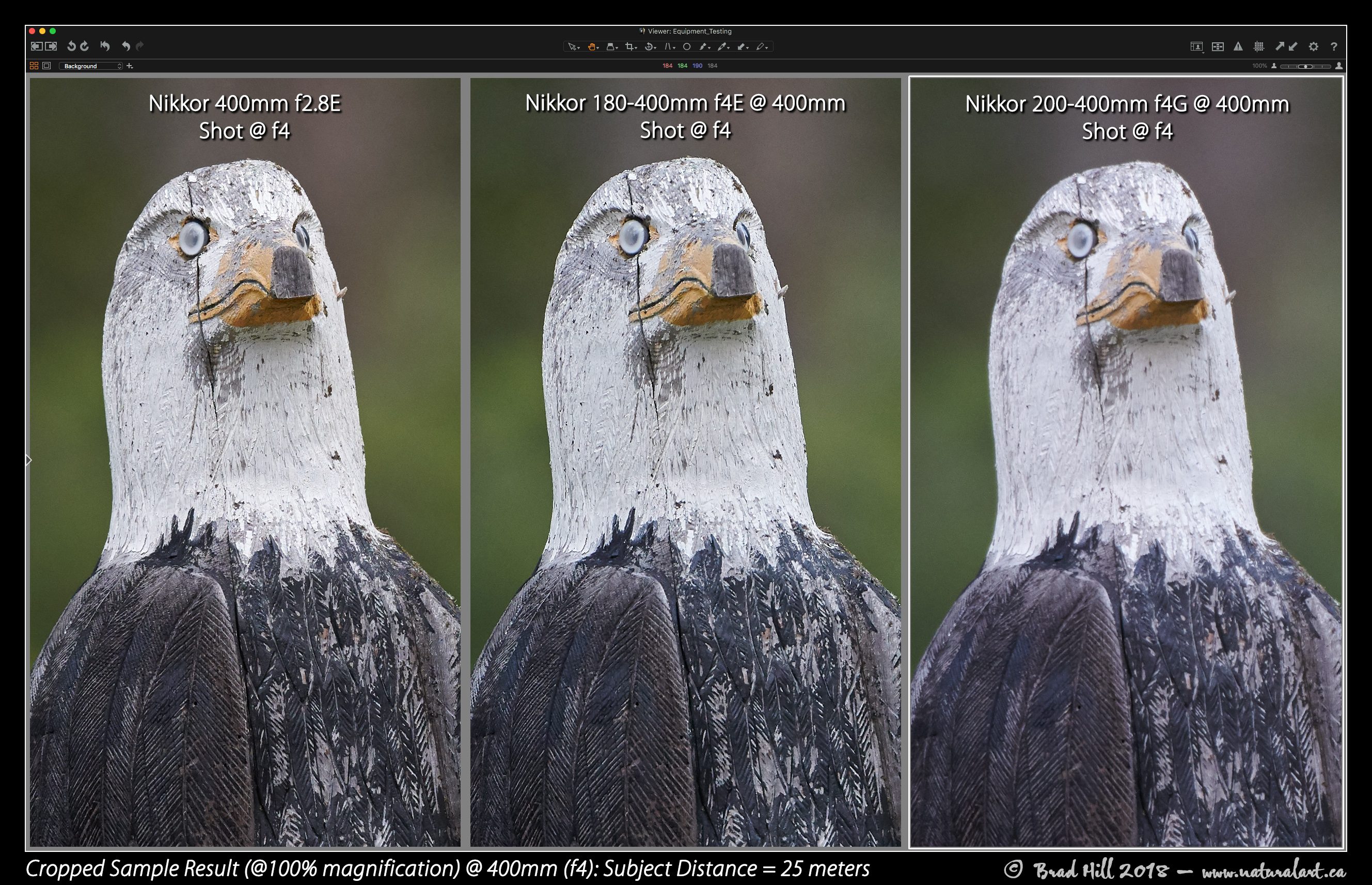Switch to single image view mode

pyautogui.click(x=46, y=66)
